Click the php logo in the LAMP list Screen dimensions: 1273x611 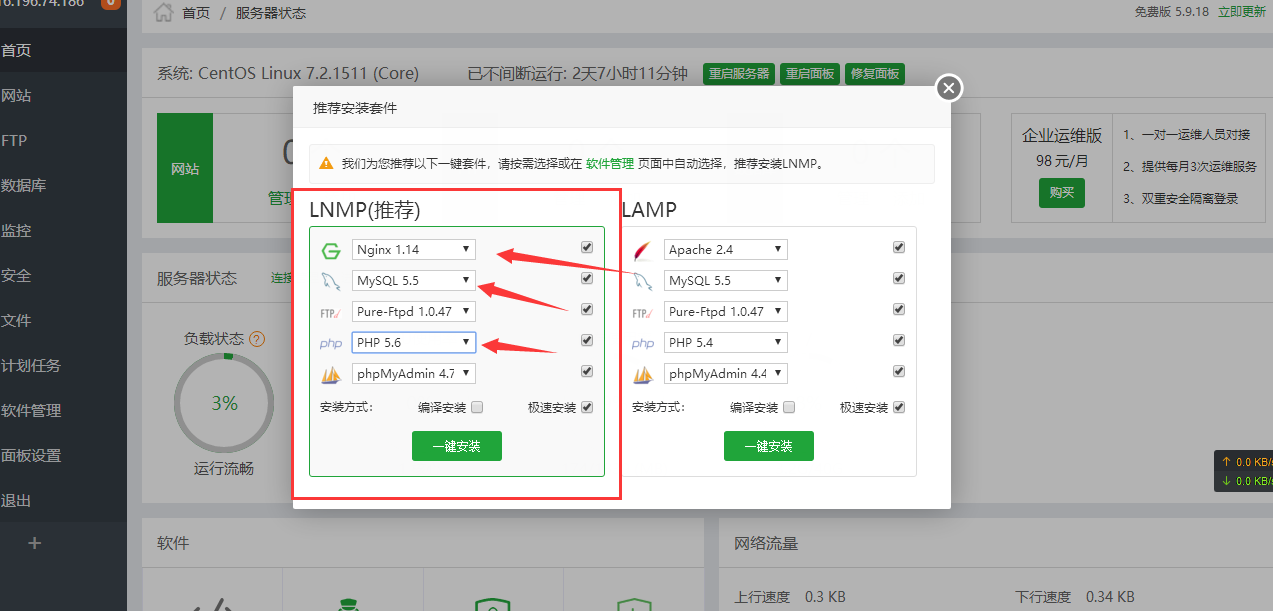[x=643, y=343]
